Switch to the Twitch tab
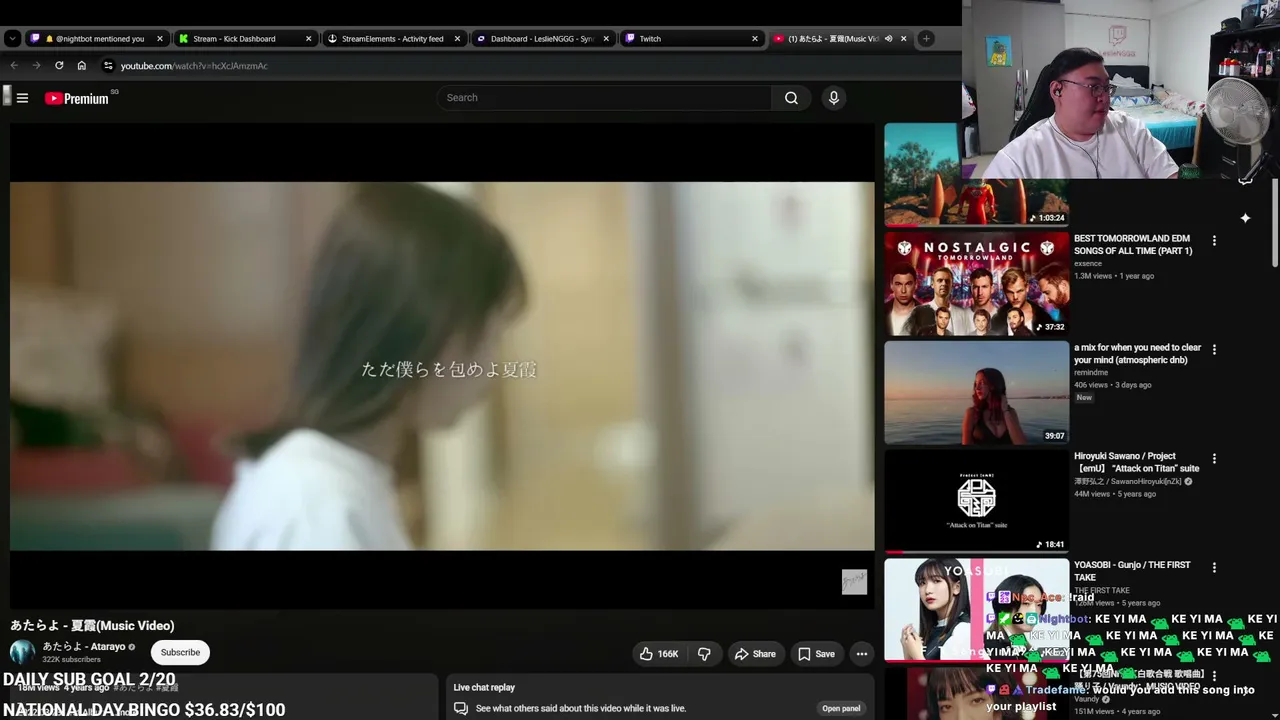 pos(650,39)
